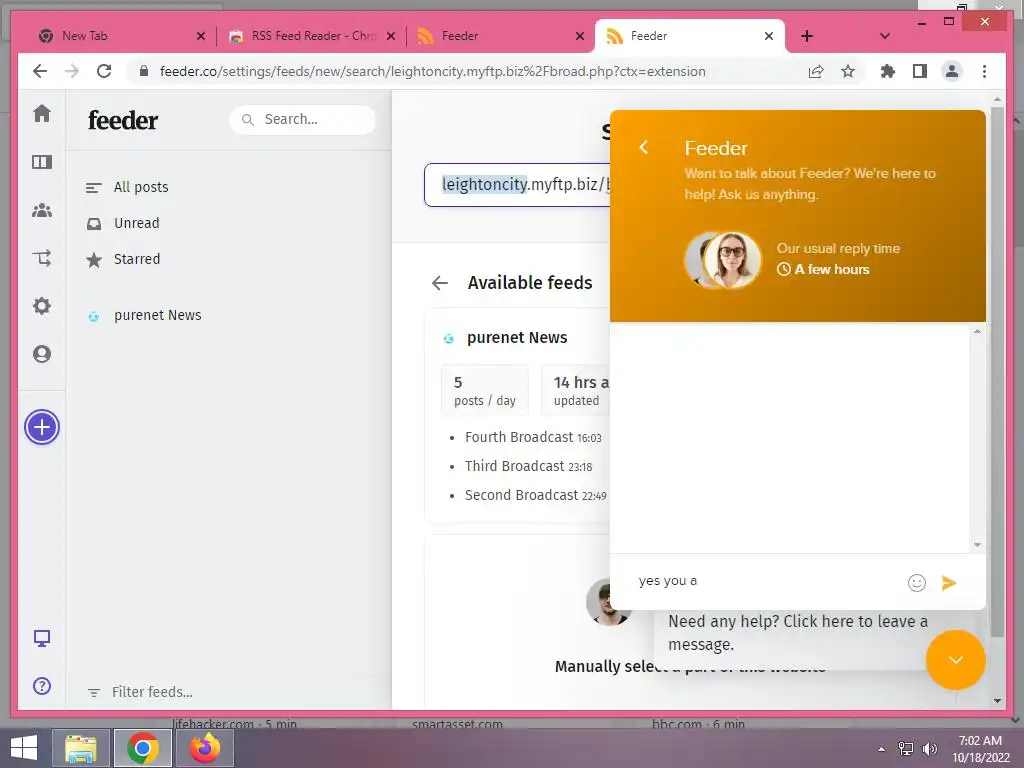Open the column reader view icon
Viewport: 1024px width, 768px height.
point(42,161)
